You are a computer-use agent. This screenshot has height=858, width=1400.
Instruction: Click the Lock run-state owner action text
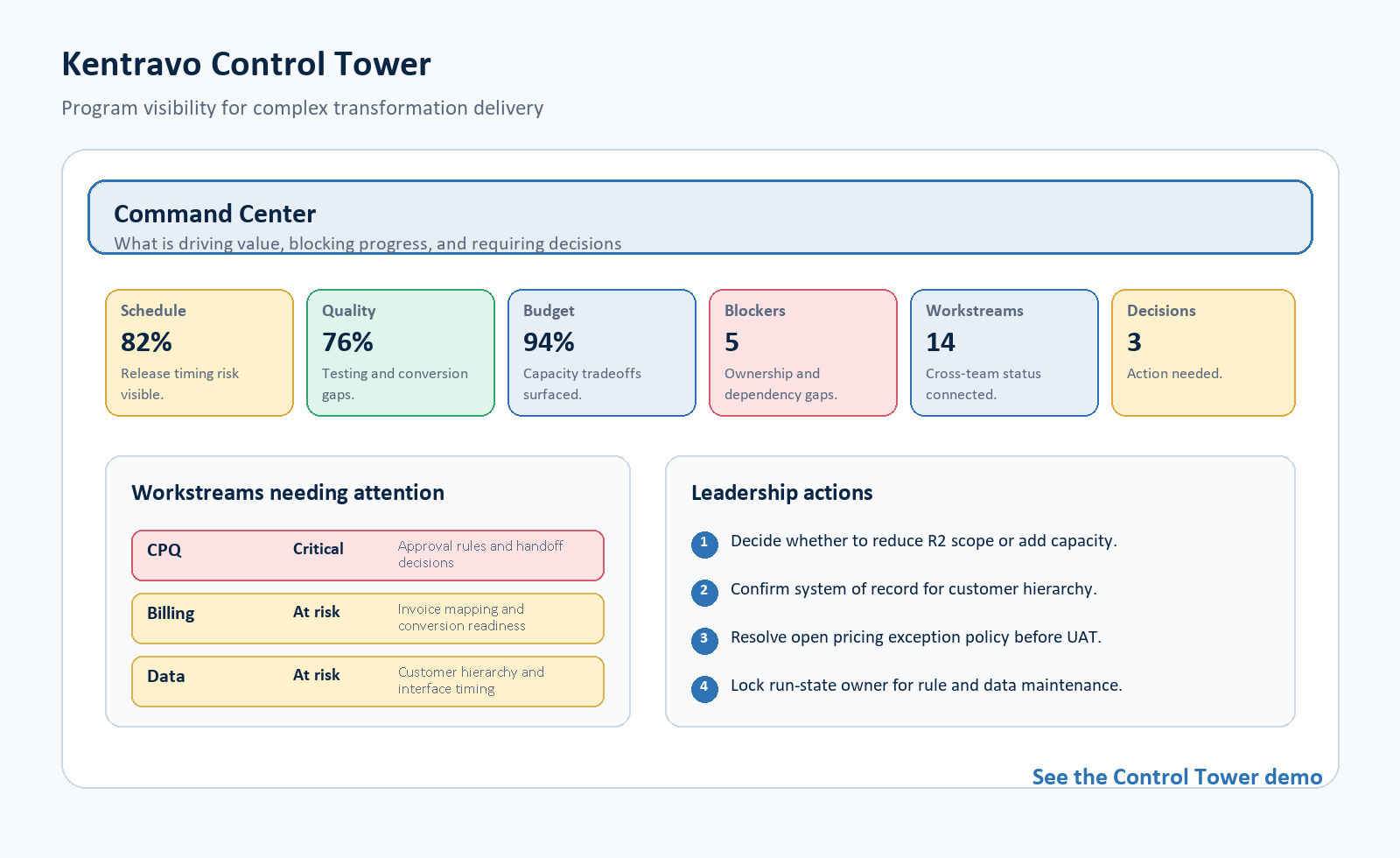click(926, 686)
